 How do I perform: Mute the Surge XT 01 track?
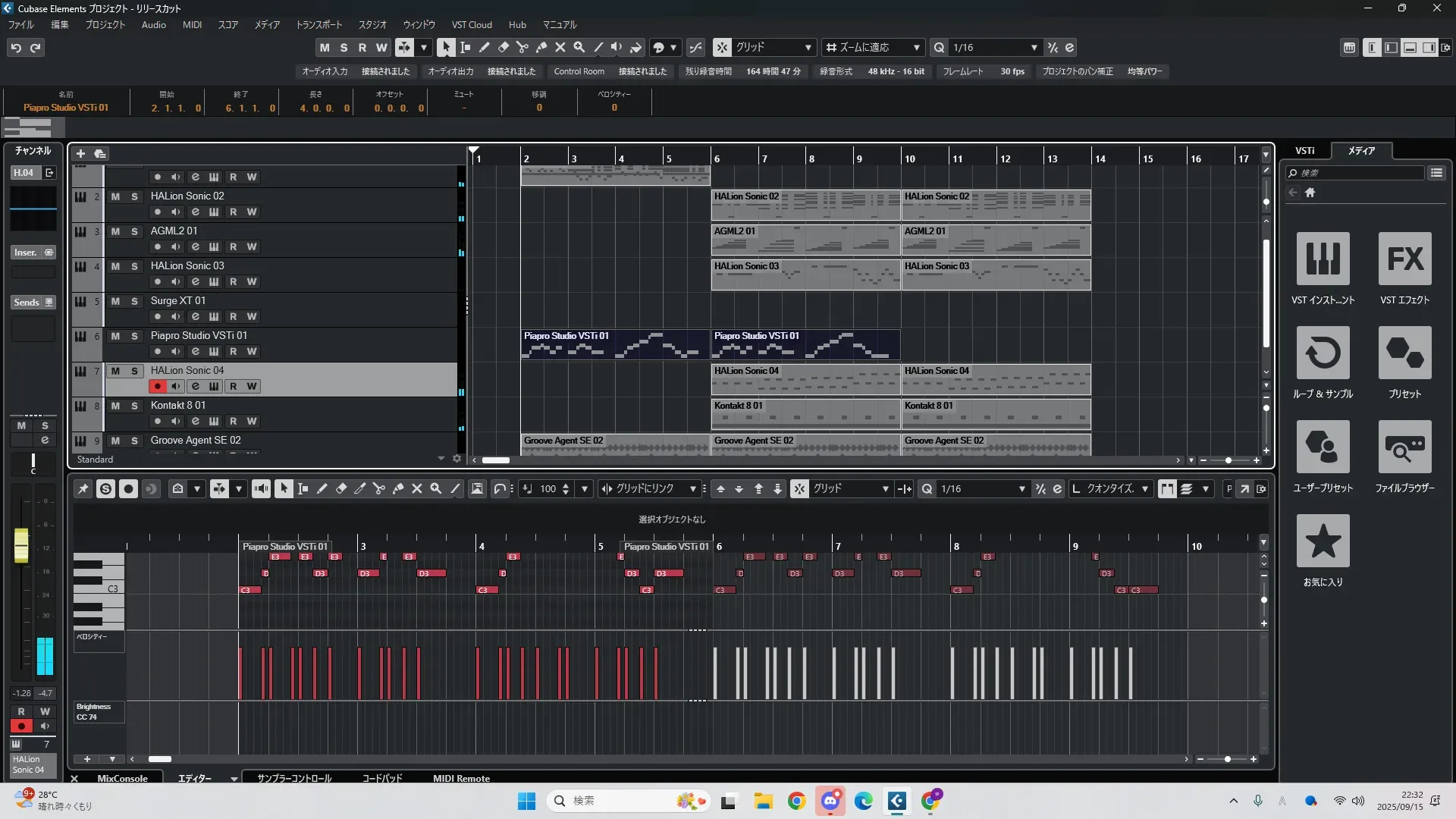click(115, 301)
